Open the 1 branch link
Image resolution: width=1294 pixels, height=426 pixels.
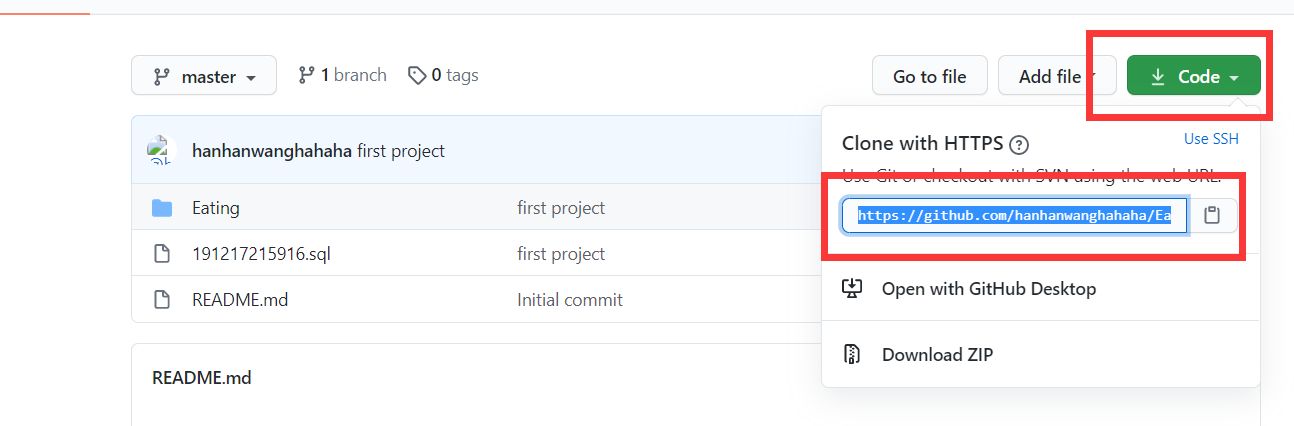(x=343, y=75)
